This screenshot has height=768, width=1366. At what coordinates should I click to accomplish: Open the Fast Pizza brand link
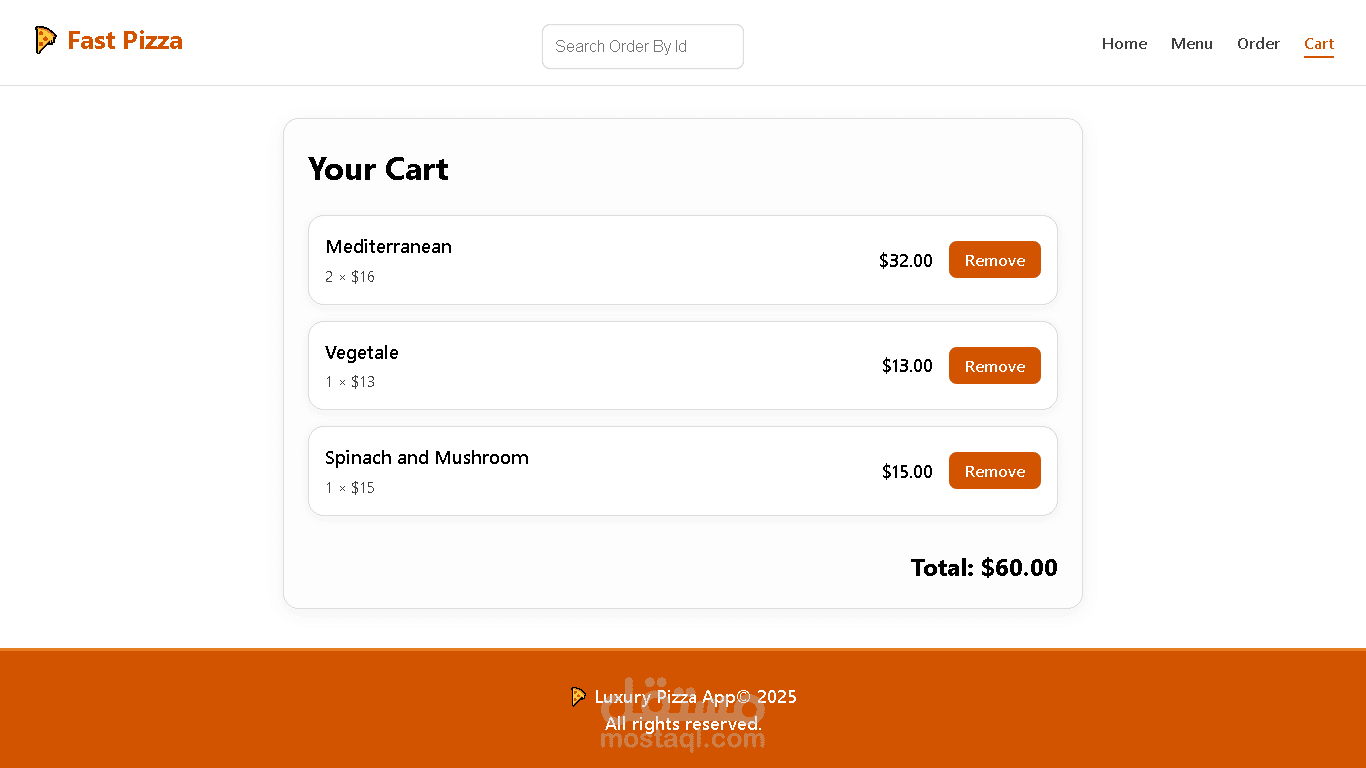124,41
